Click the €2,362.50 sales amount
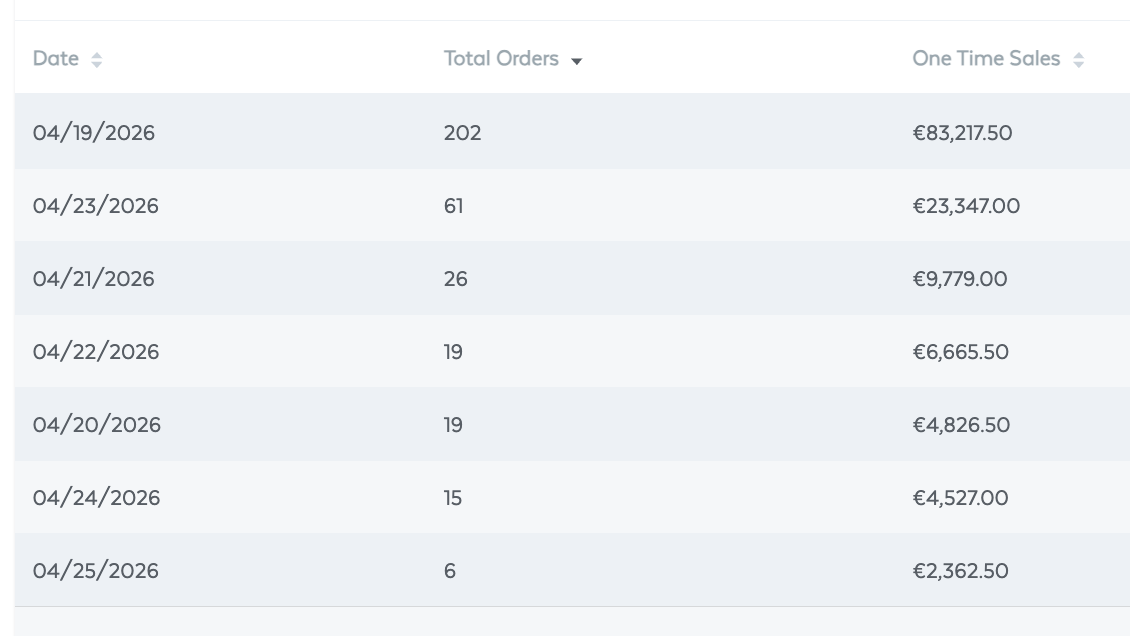The width and height of the screenshot is (1130, 636). pyautogui.click(x=960, y=570)
